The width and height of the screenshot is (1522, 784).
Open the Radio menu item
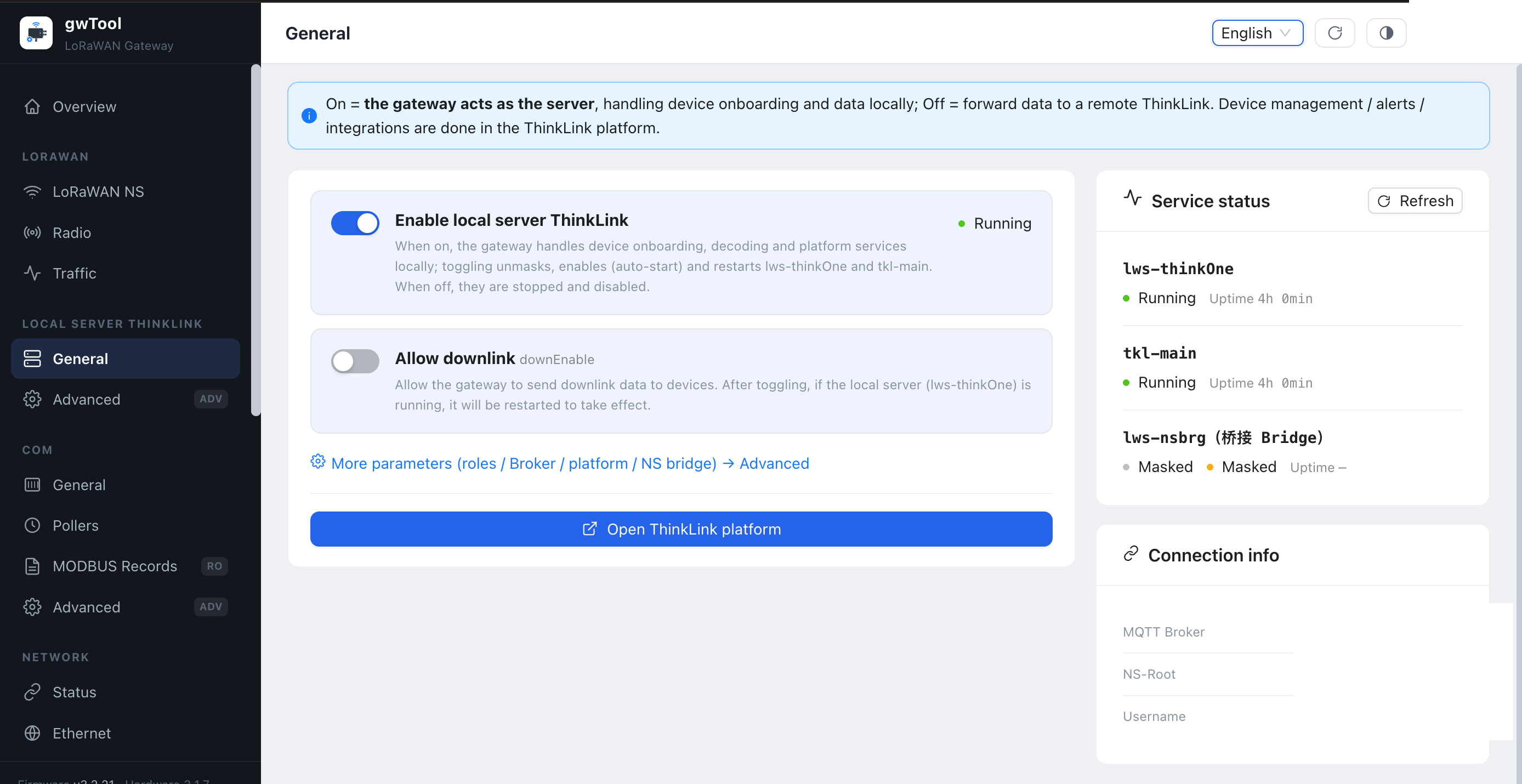click(125, 233)
